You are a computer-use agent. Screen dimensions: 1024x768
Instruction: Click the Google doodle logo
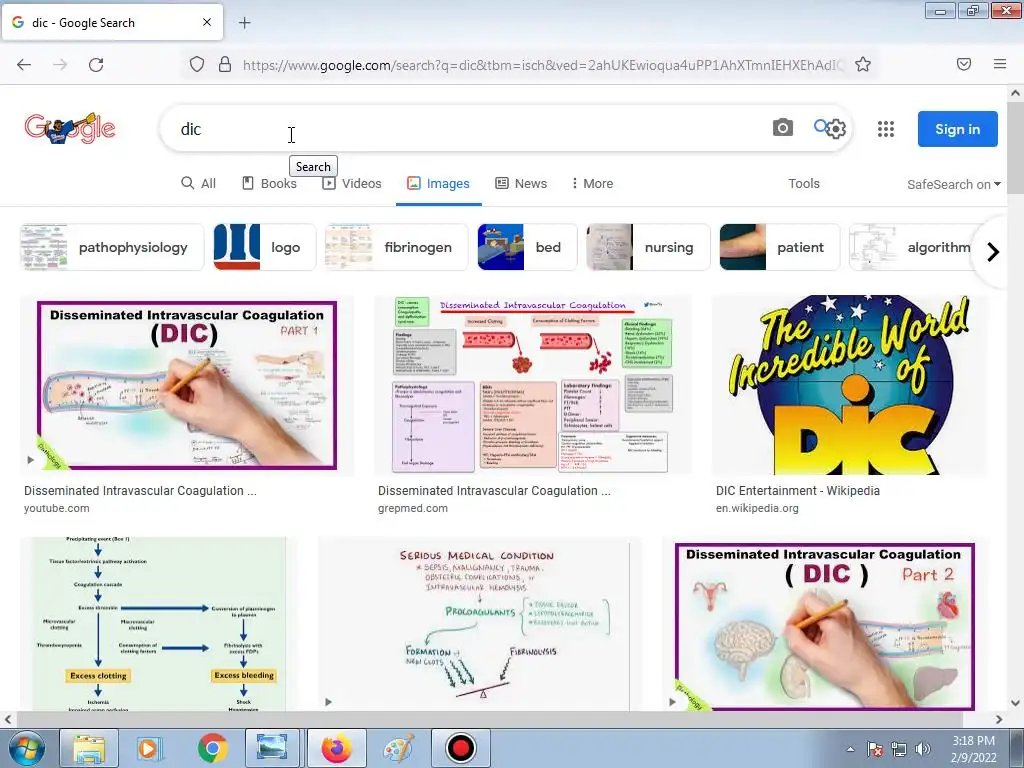point(70,128)
